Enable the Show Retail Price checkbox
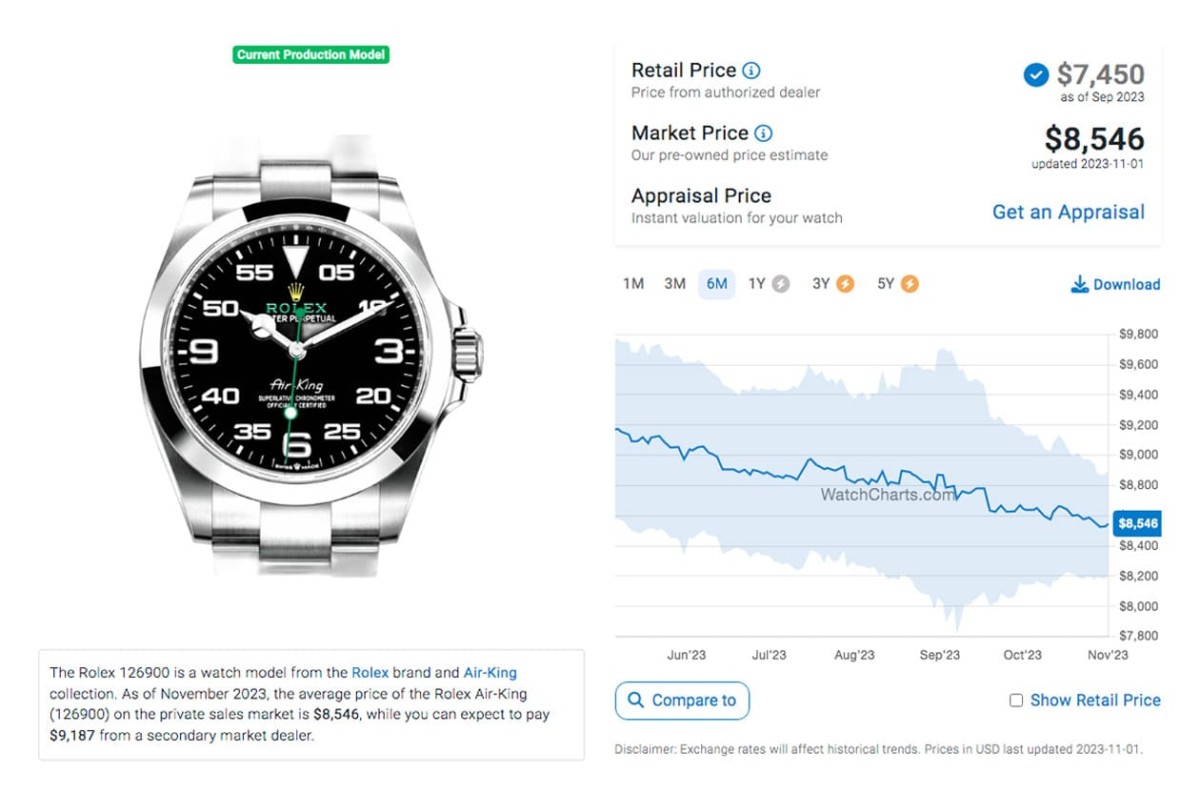 click(1016, 701)
